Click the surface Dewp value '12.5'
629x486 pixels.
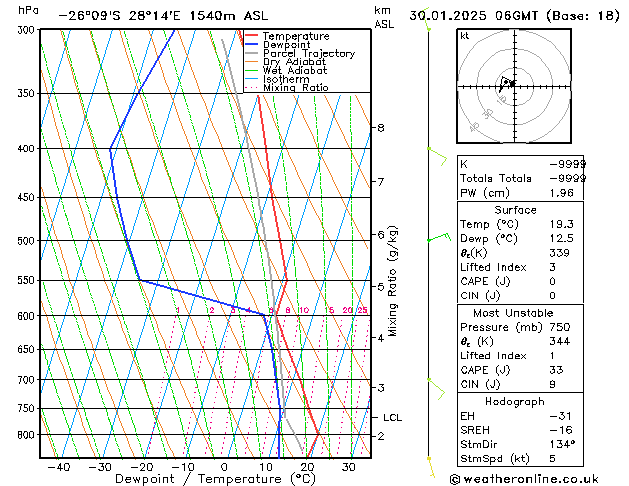click(561, 238)
